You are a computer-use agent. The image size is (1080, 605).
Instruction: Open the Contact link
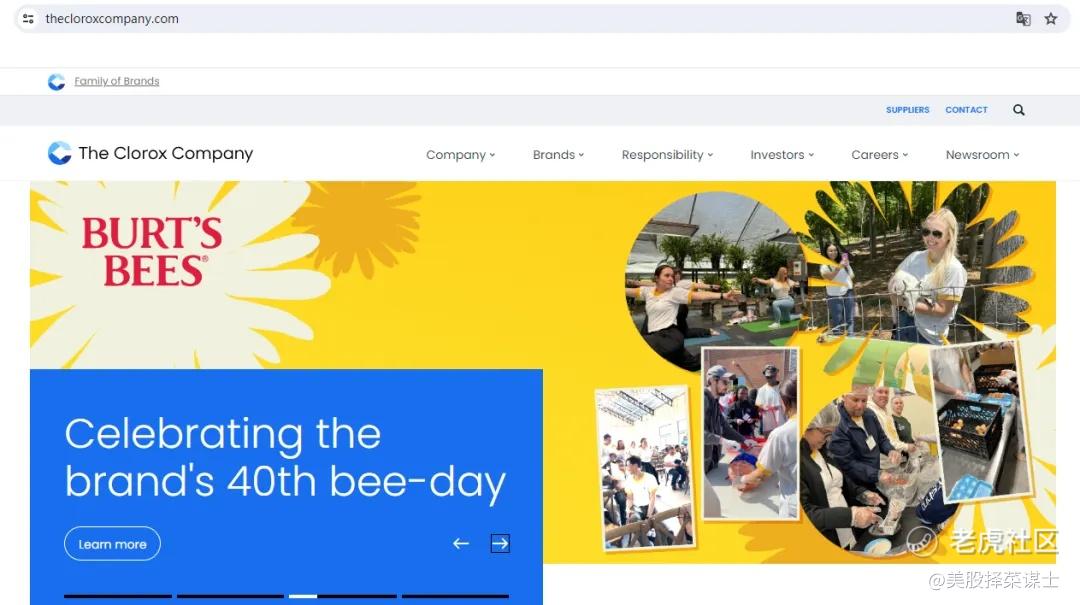(966, 110)
